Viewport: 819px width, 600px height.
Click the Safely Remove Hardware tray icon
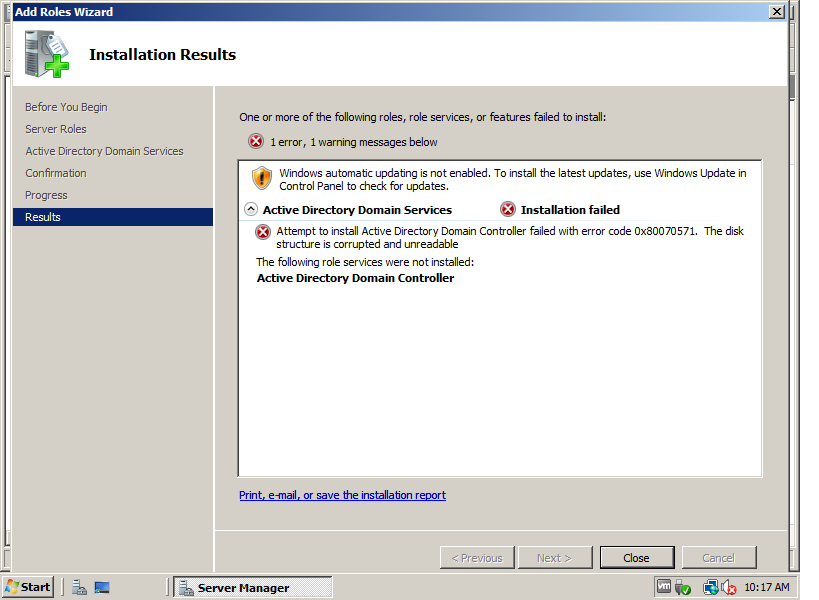(x=682, y=587)
